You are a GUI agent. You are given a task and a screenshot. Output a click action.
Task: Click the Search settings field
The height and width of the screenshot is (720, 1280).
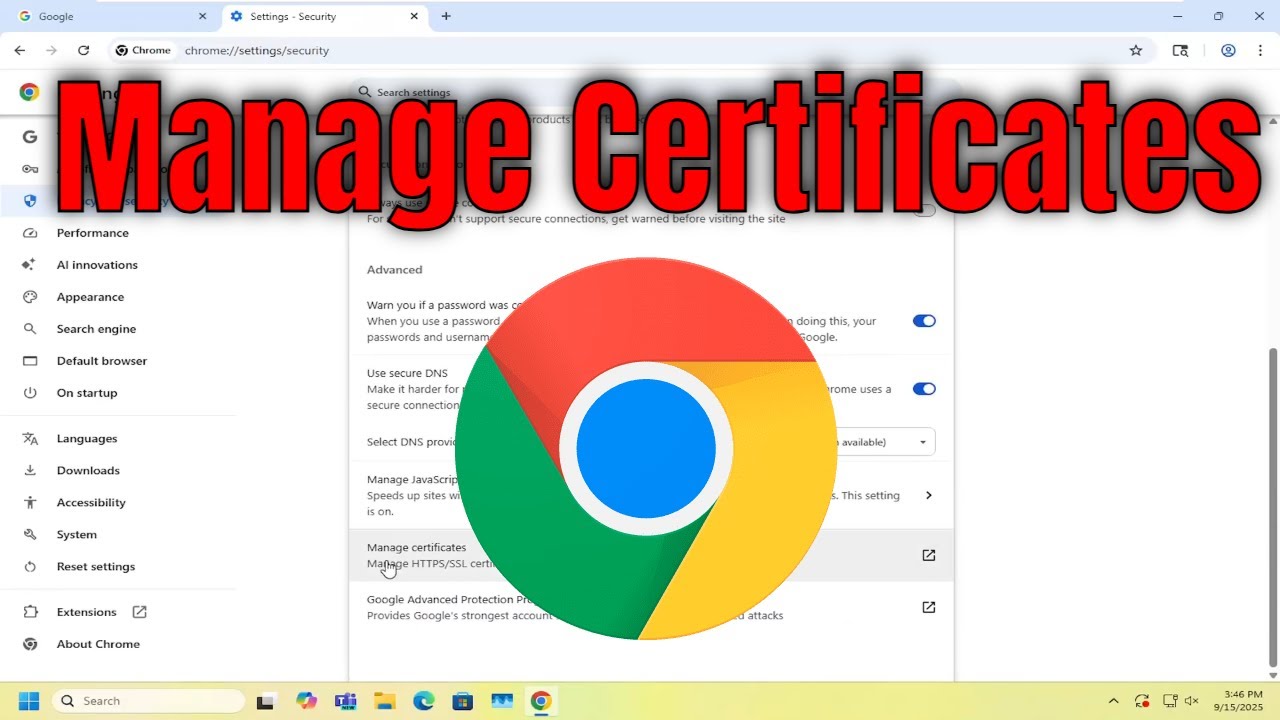pos(655,92)
